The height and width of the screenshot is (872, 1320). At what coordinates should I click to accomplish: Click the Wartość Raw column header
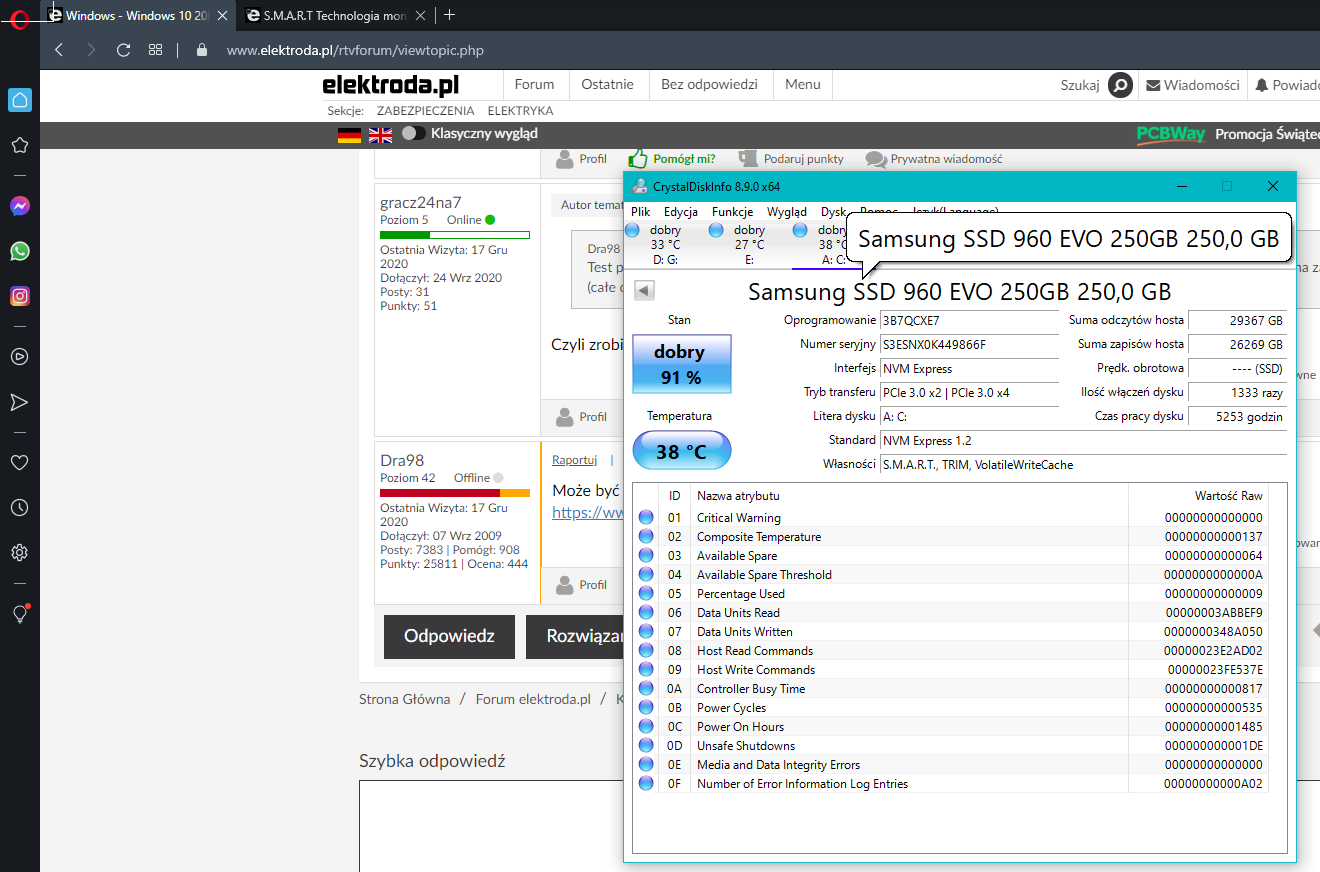[x=1198, y=495]
